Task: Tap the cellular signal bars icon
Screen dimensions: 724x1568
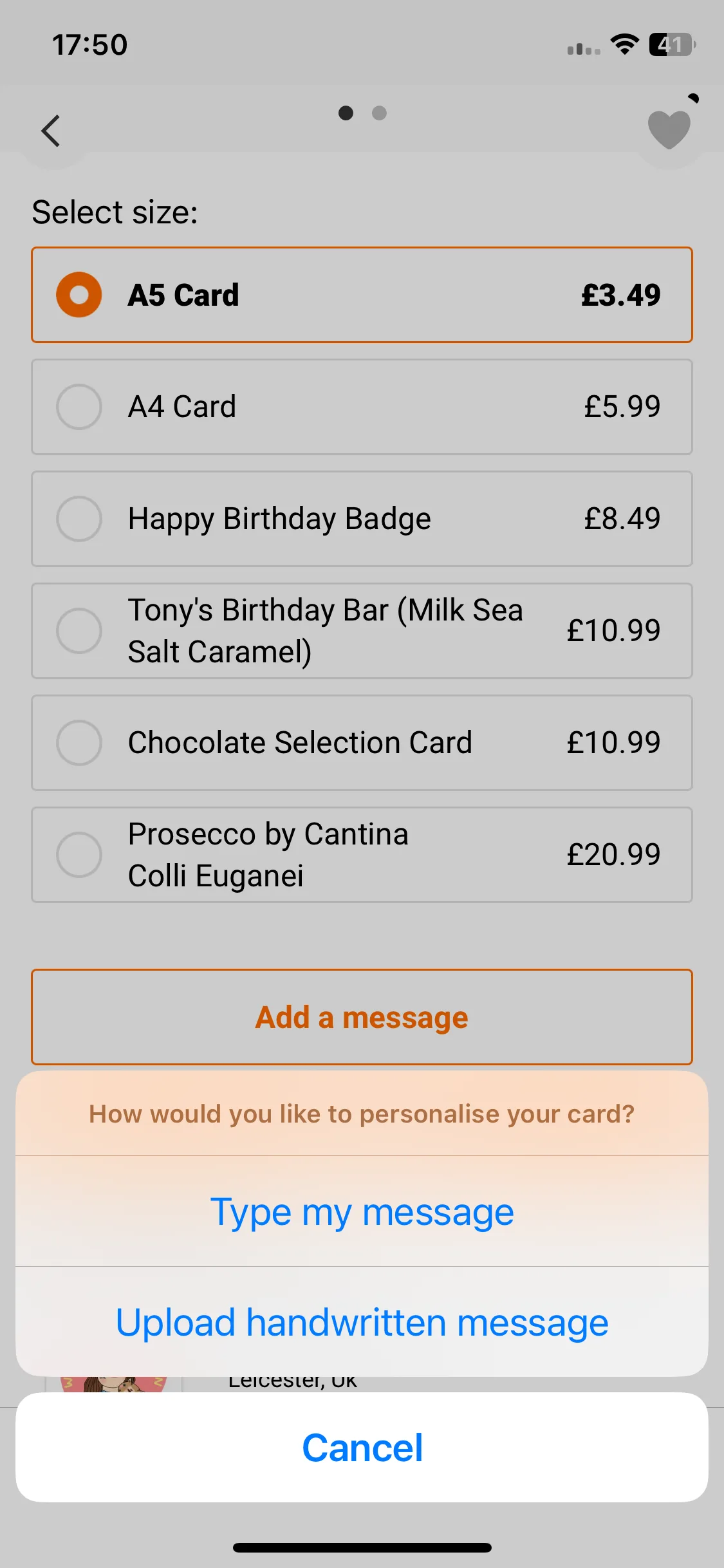Action: 583,48
